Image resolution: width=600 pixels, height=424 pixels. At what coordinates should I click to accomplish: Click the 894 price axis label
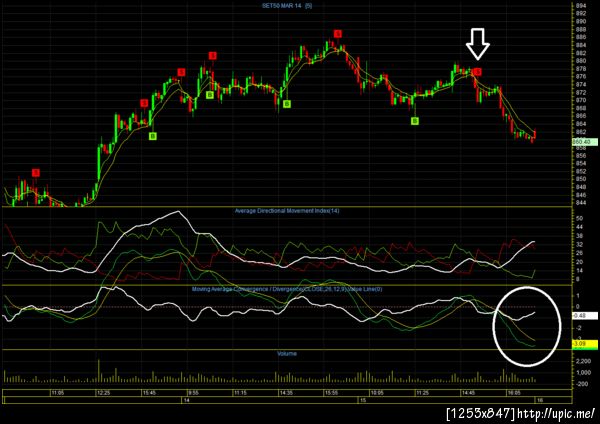point(580,6)
